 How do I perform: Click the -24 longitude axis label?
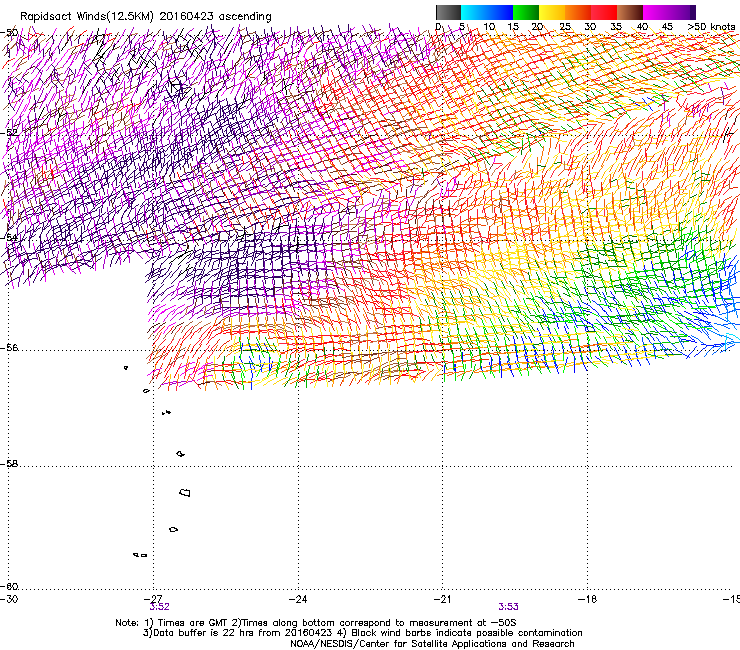(298, 599)
